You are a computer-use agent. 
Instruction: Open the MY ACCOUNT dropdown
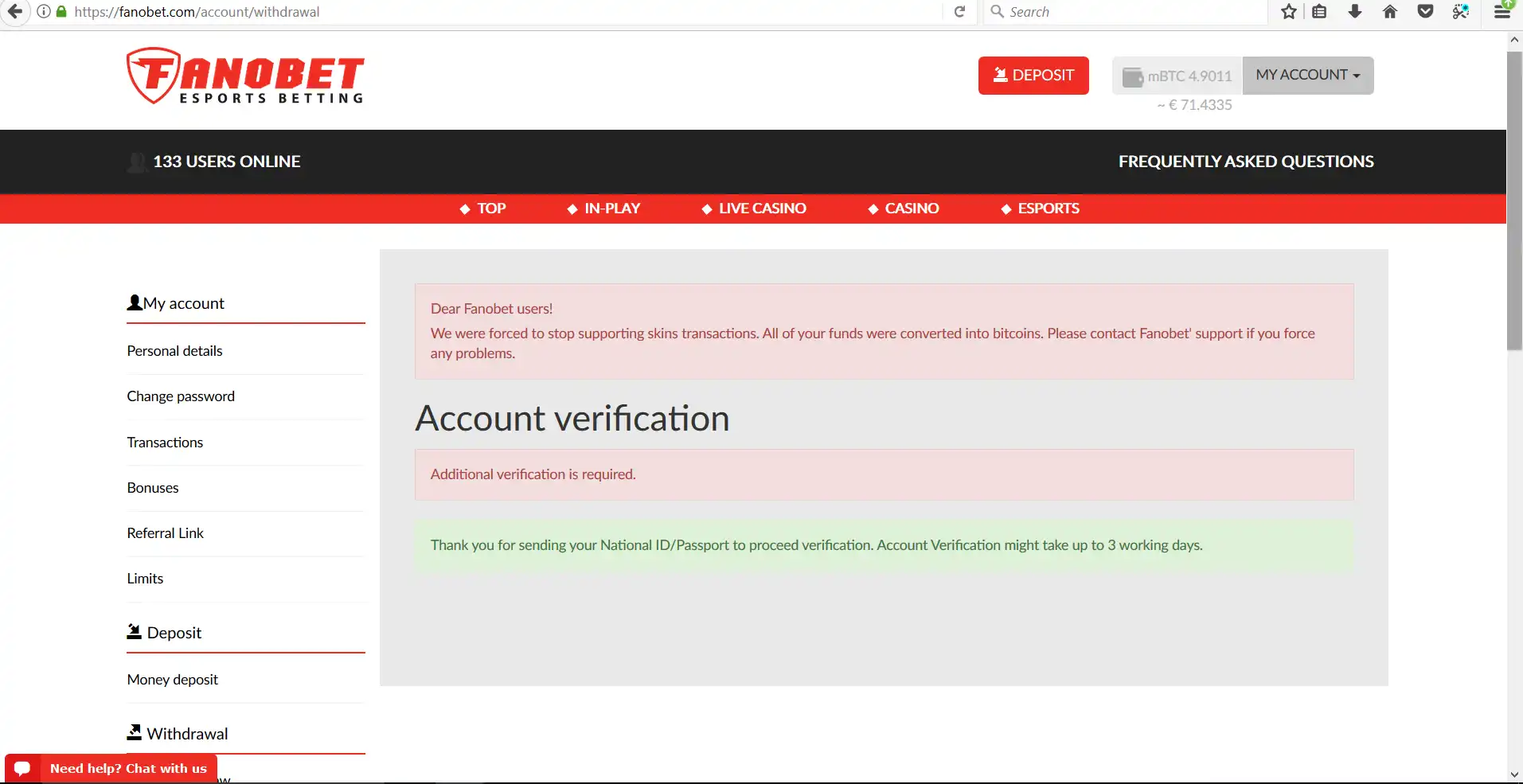[x=1308, y=75]
